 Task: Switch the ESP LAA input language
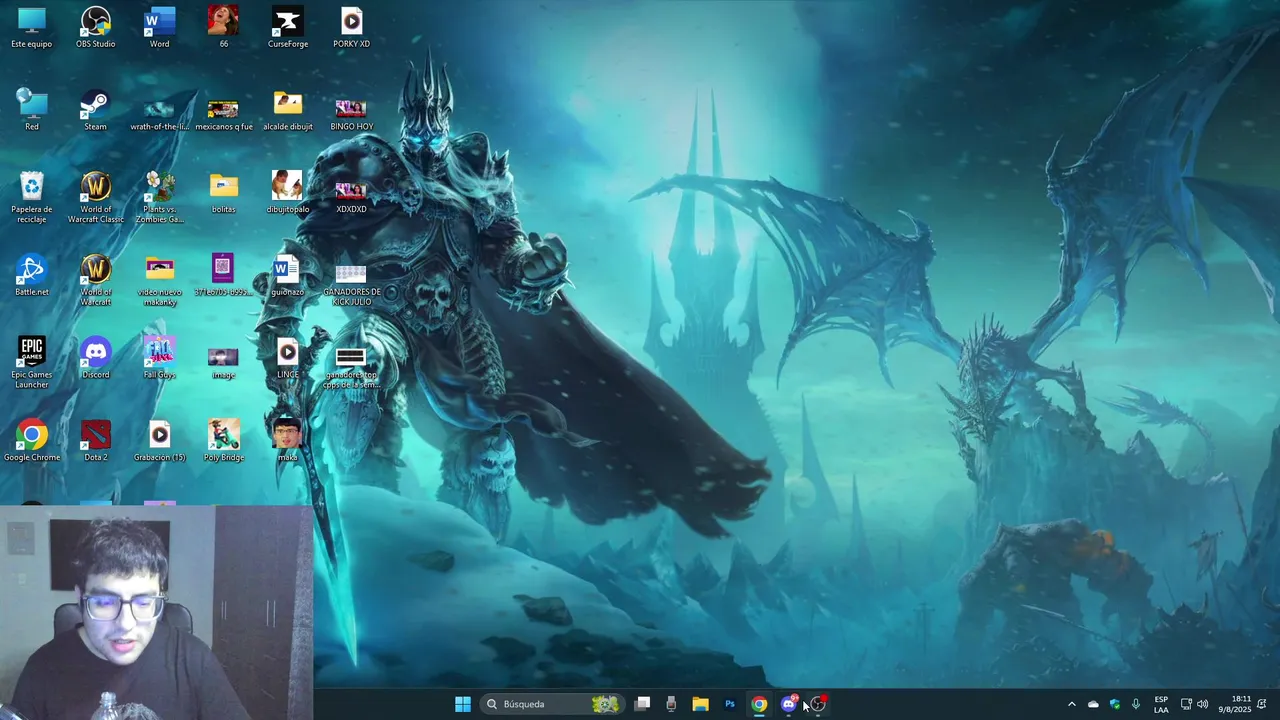pyautogui.click(x=1161, y=704)
